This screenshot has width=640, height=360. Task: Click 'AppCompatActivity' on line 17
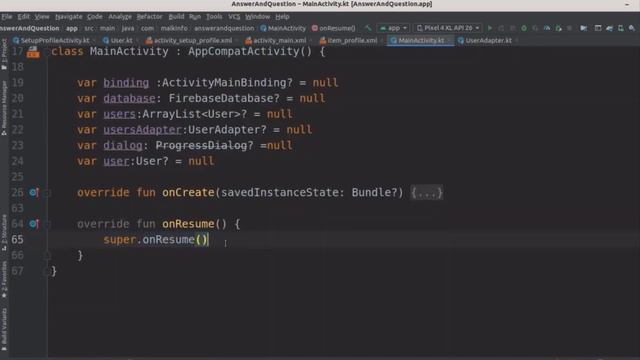[244, 51]
